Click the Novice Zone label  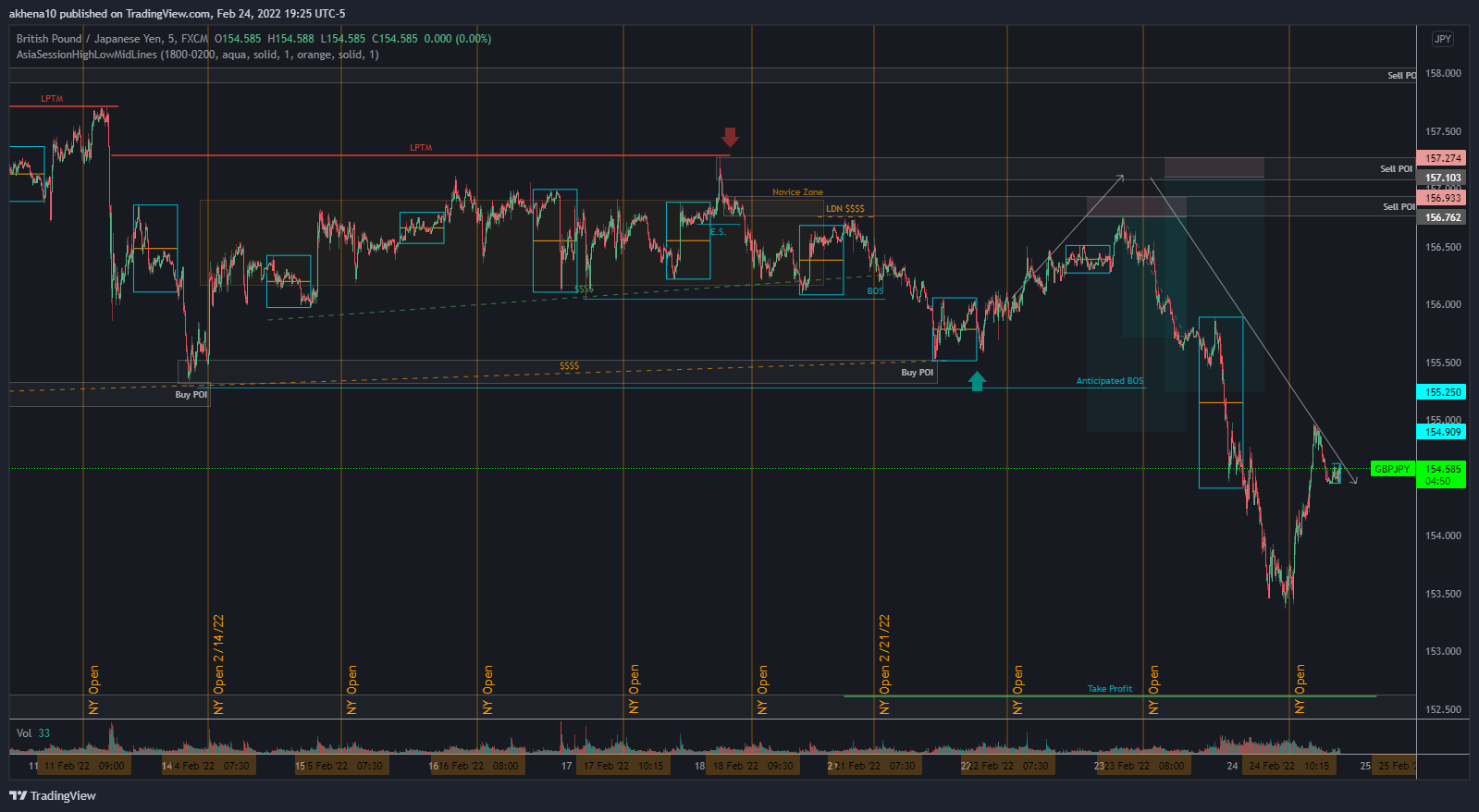(797, 192)
